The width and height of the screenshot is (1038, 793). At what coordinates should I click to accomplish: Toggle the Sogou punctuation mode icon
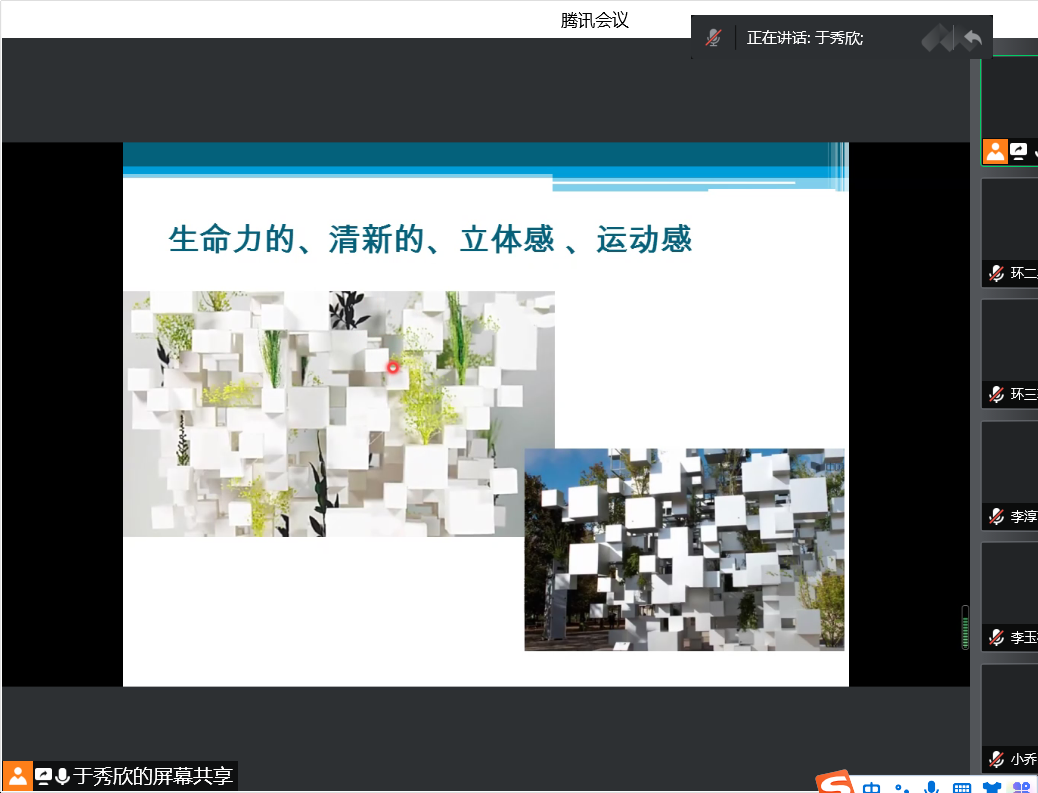click(x=902, y=788)
